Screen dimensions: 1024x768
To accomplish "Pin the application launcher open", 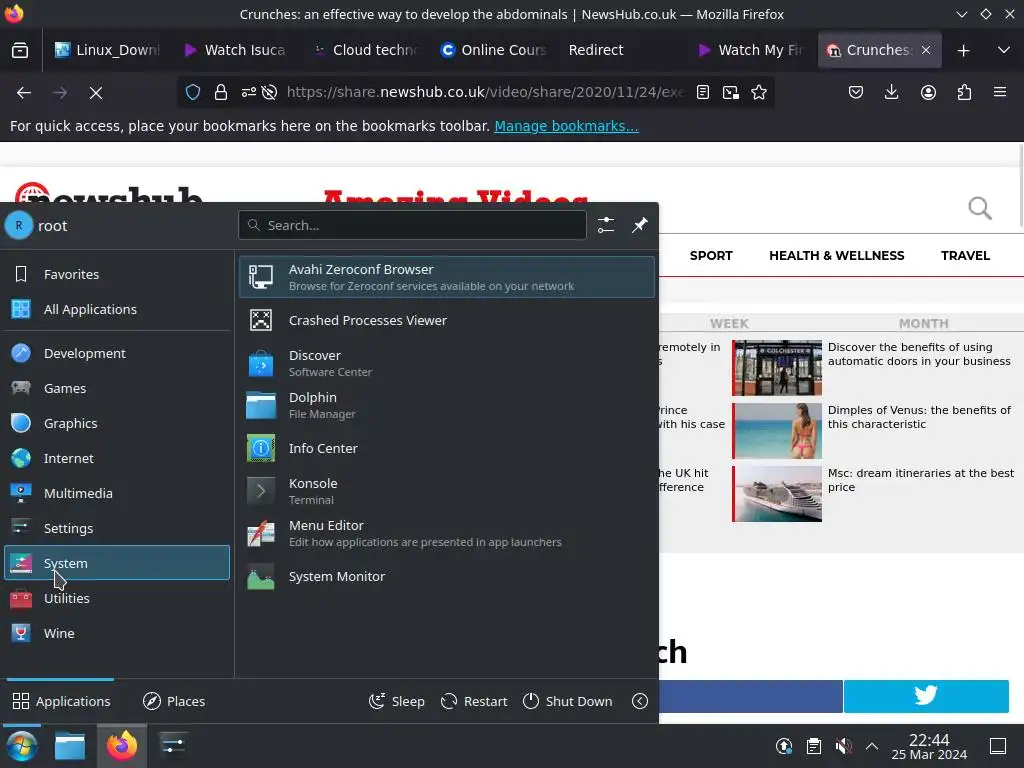I will pos(639,225).
